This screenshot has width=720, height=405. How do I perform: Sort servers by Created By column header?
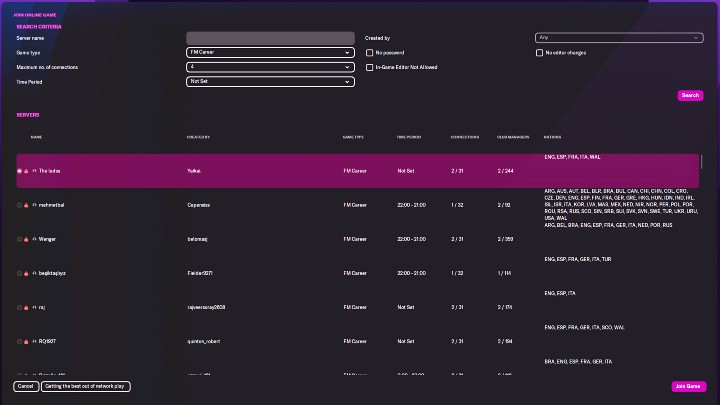pyautogui.click(x=198, y=137)
